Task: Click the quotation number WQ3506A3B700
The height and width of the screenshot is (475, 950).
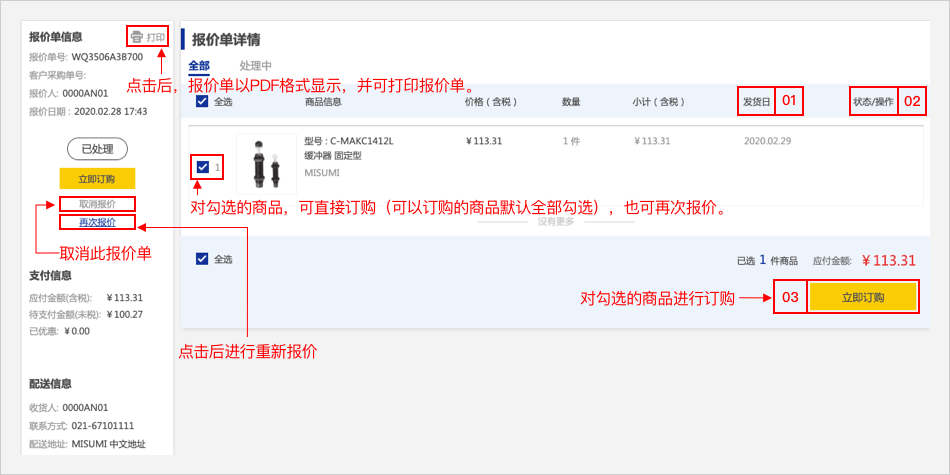Action: point(107,57)
